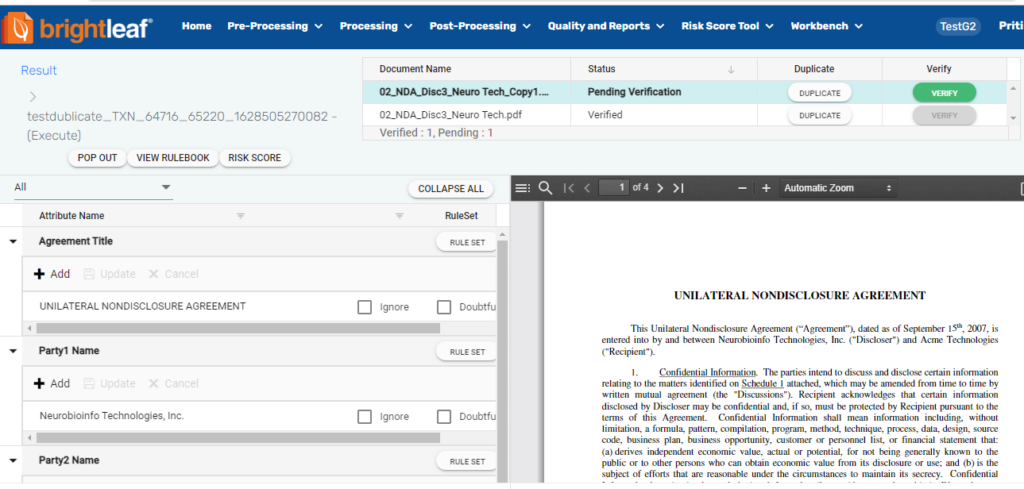Check Ignore for Neurobioinfo Technologies, Inc.

coord(365,417)
